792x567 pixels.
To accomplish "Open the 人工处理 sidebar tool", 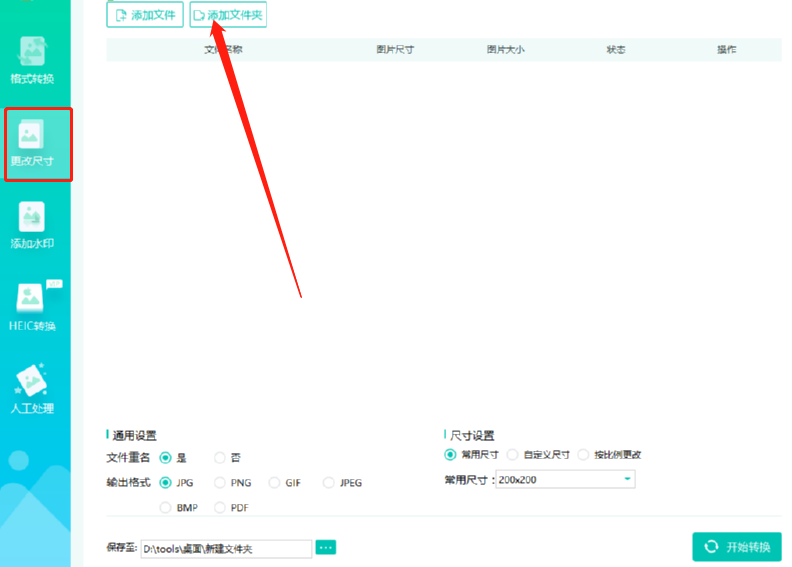I will coord(32,389).
